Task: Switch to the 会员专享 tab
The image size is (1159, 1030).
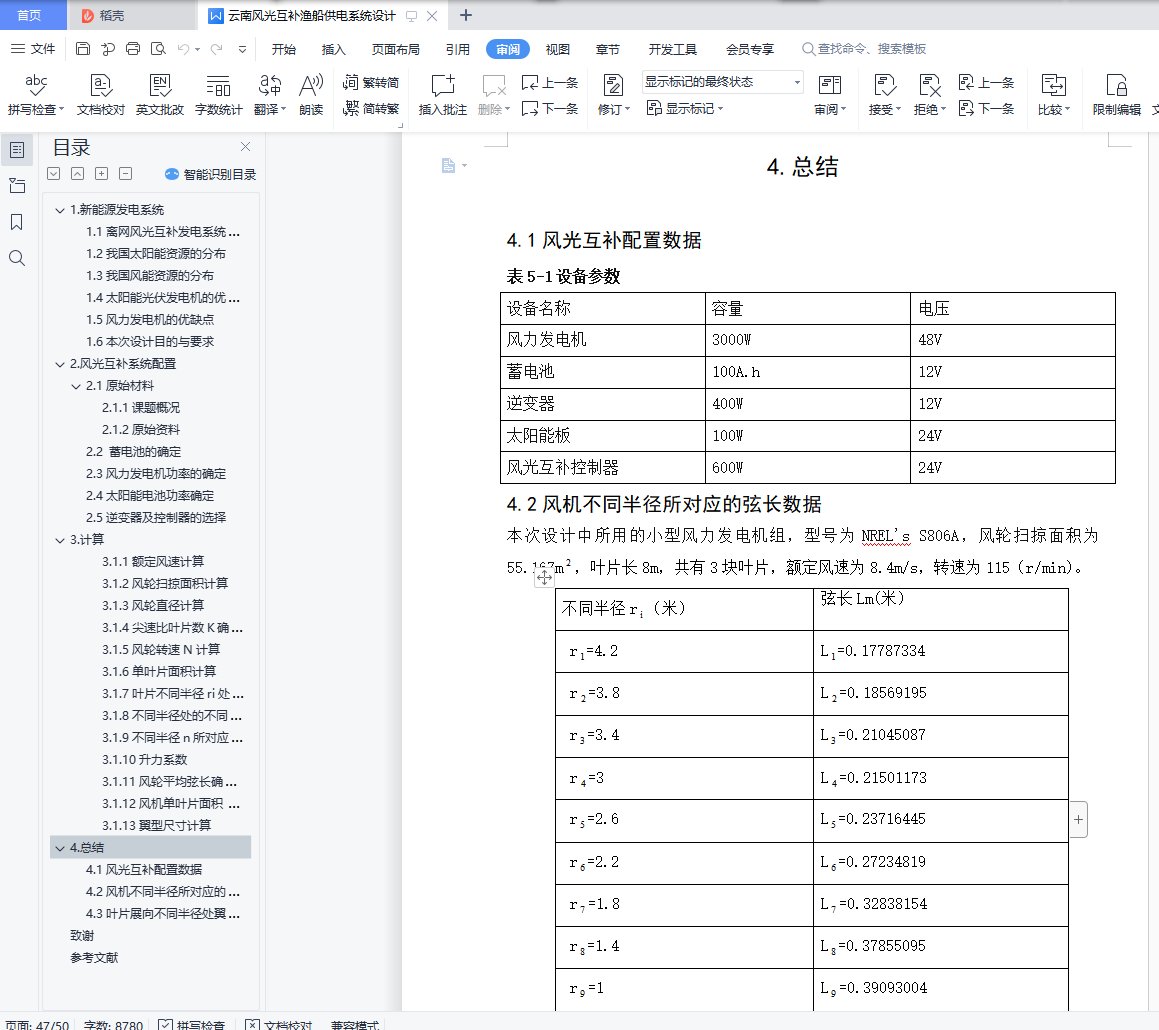Action: coord(750,50)
